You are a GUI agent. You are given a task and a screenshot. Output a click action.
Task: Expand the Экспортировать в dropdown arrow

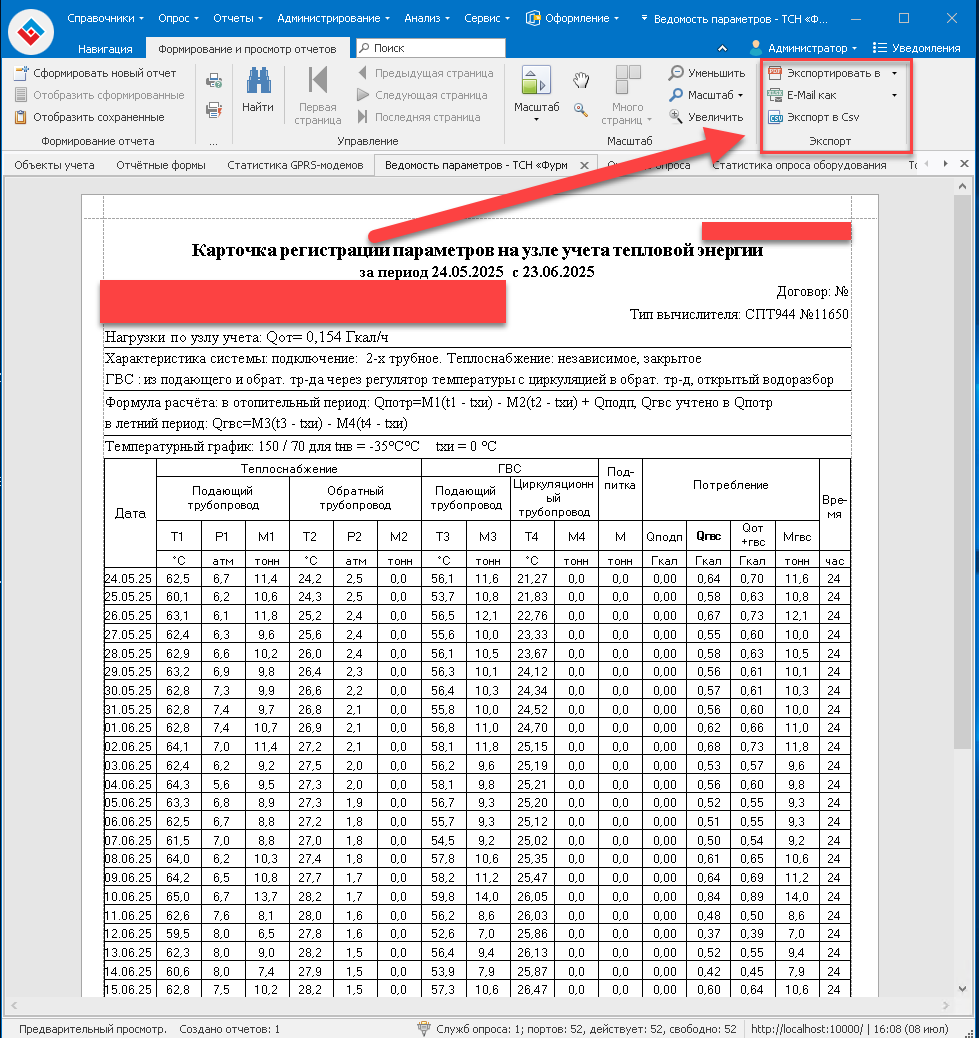point(894,73)
